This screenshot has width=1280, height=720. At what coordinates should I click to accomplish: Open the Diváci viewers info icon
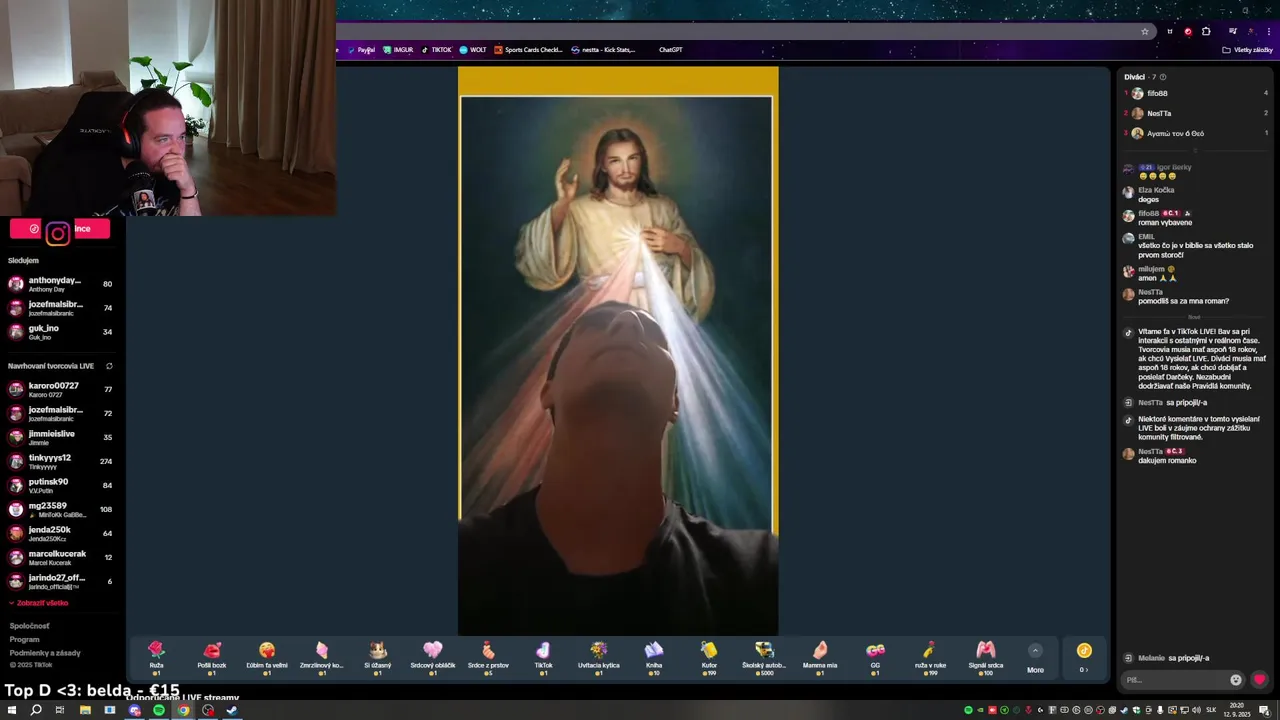pos(1162,77)
